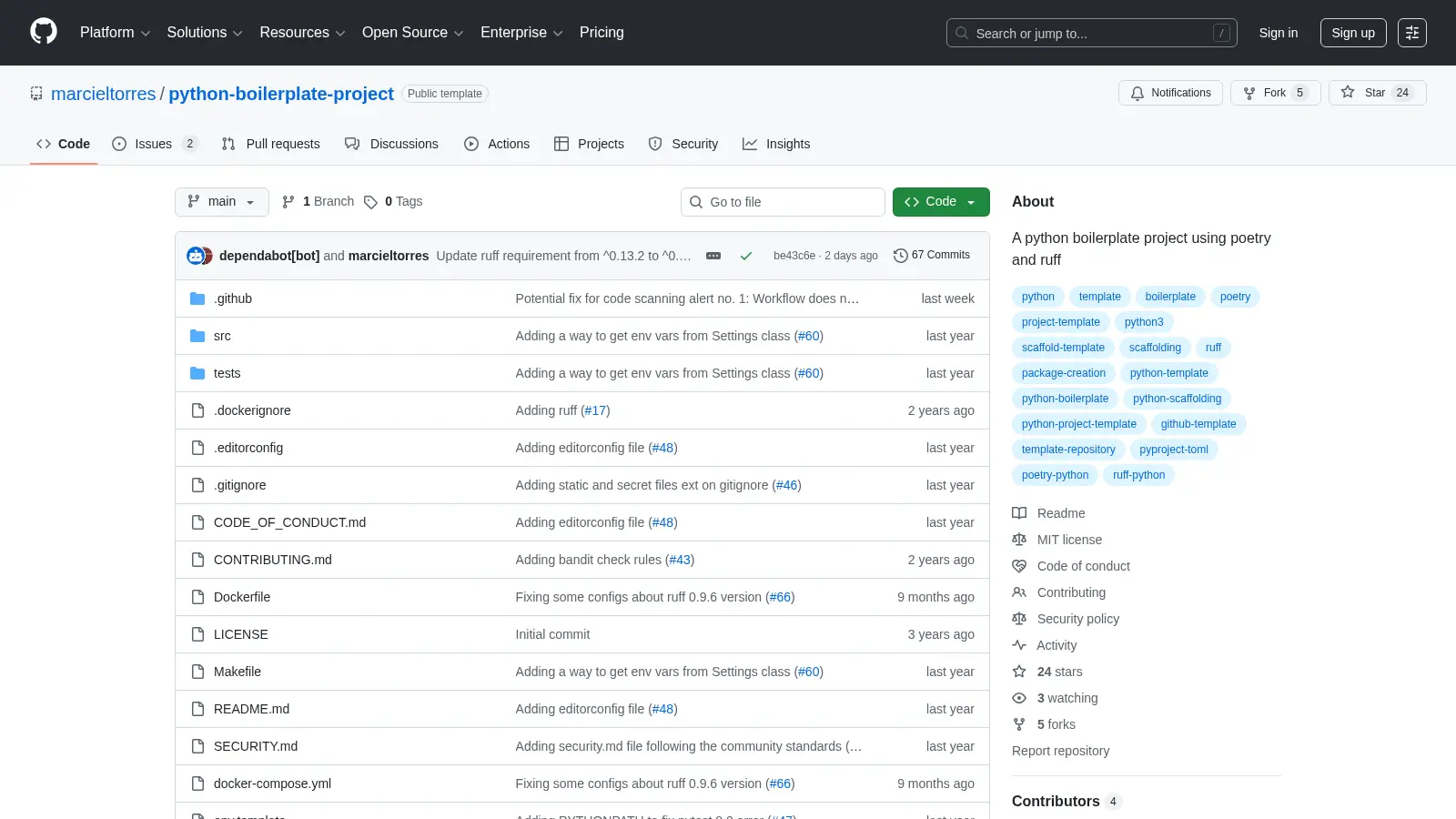Click the Notifications button
This screenshot has height=819, width=1456.
pyautogui.click(x=1170, y=93)
